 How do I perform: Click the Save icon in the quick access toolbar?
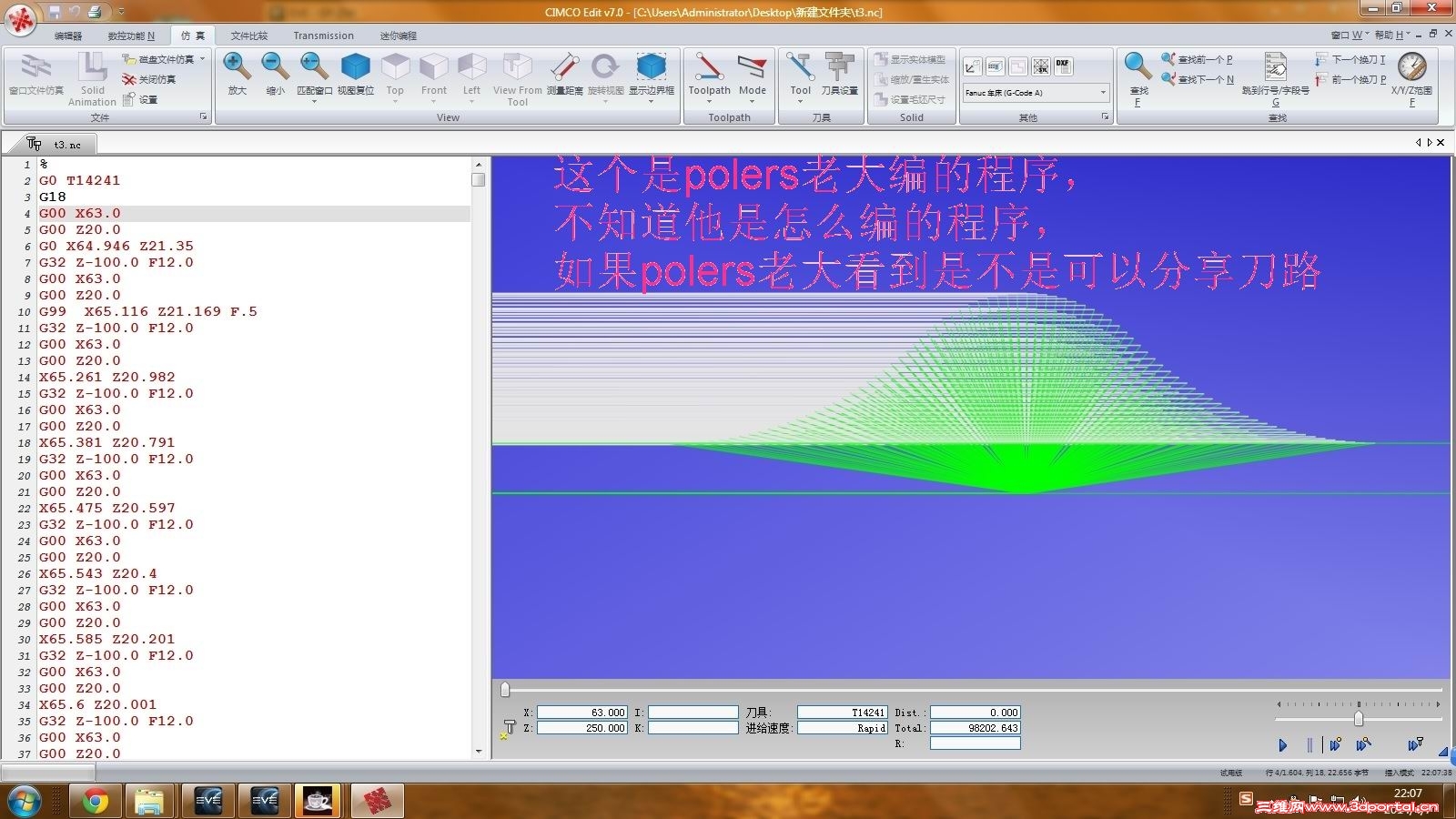(x=56, y=12)
